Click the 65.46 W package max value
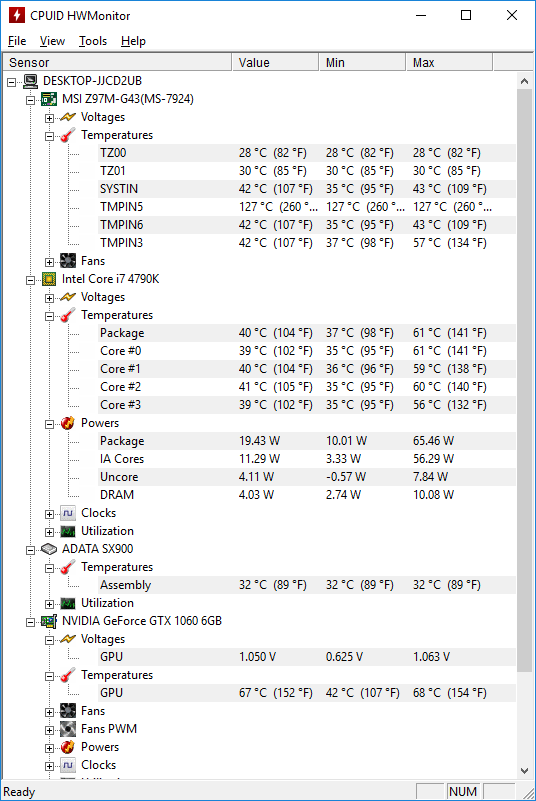 click(433, 441)
